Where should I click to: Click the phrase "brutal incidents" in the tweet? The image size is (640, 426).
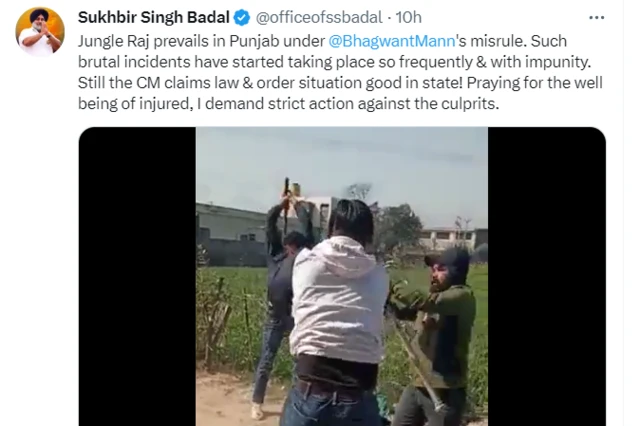pyautogui.click(x=134, y=62)
